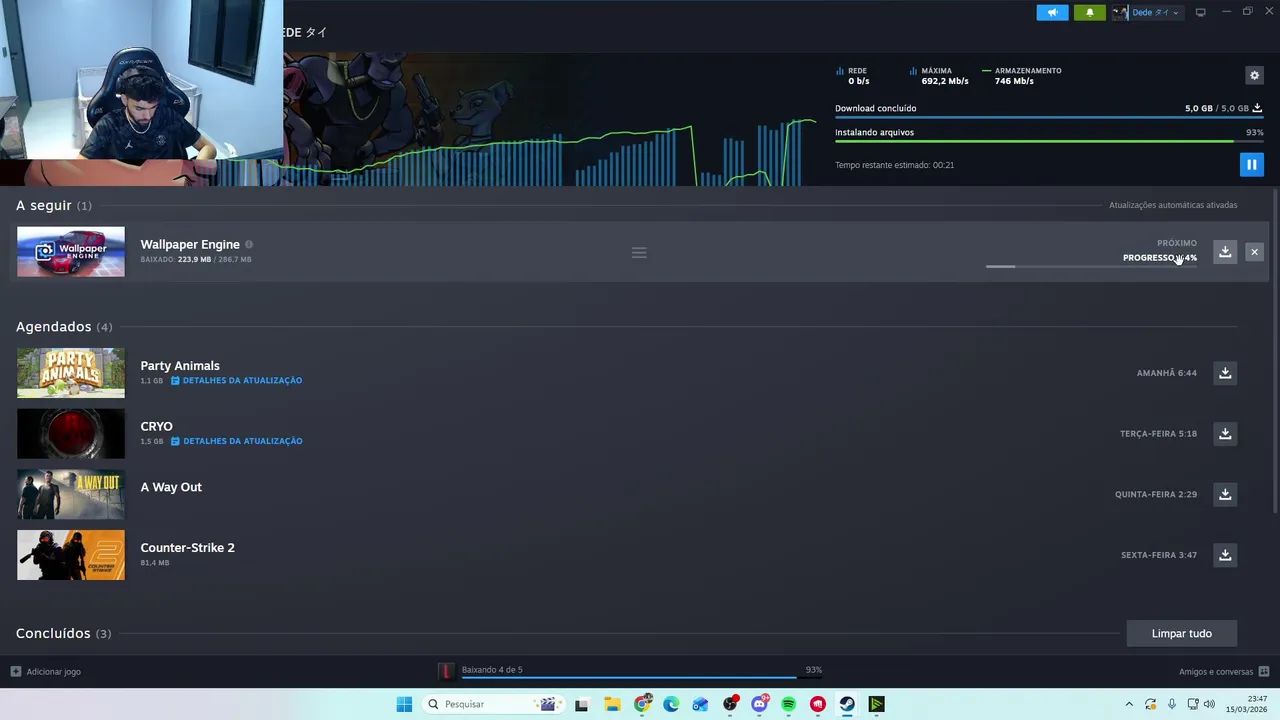
Task: Start Wallpaper Engine download now
Action: tap(1225, 252)
